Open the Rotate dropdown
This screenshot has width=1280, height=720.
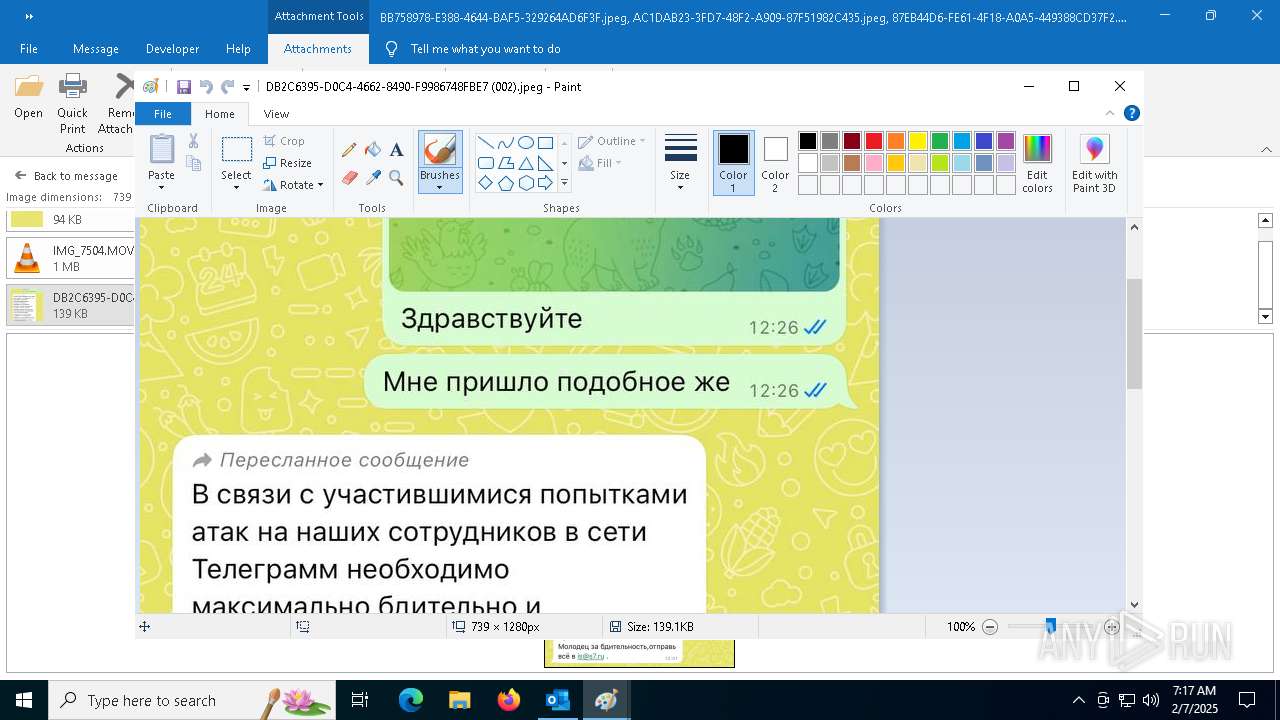click(293, 185)
